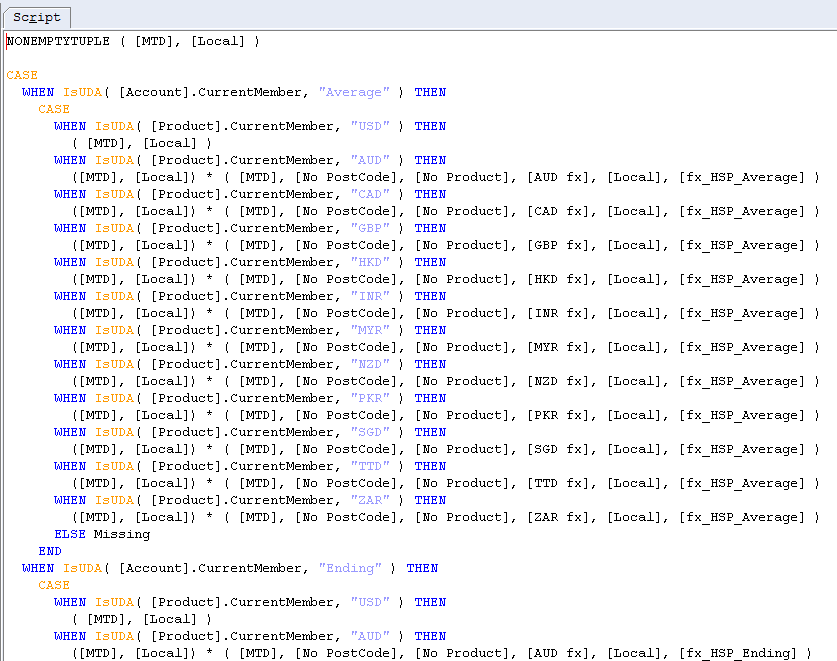Click the ELSE Missing line

click(x=102, y=534)
